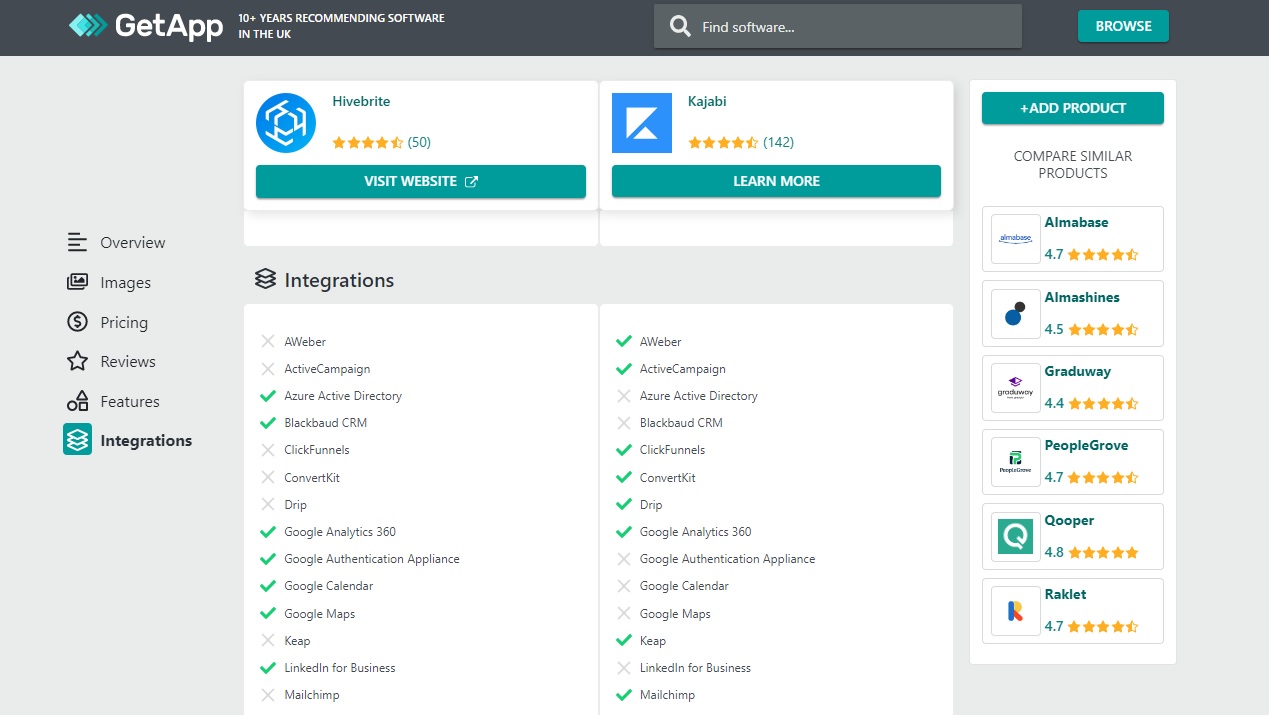Open the Reviews section

point(128,361)
